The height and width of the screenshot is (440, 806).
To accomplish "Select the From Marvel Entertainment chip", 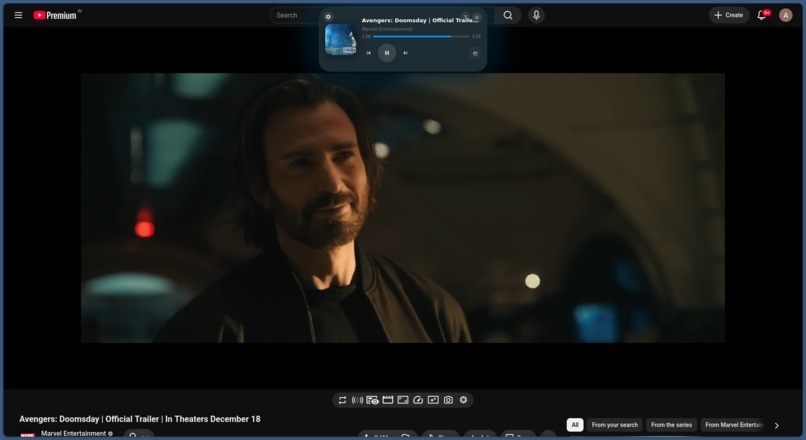I will [734, 425].
